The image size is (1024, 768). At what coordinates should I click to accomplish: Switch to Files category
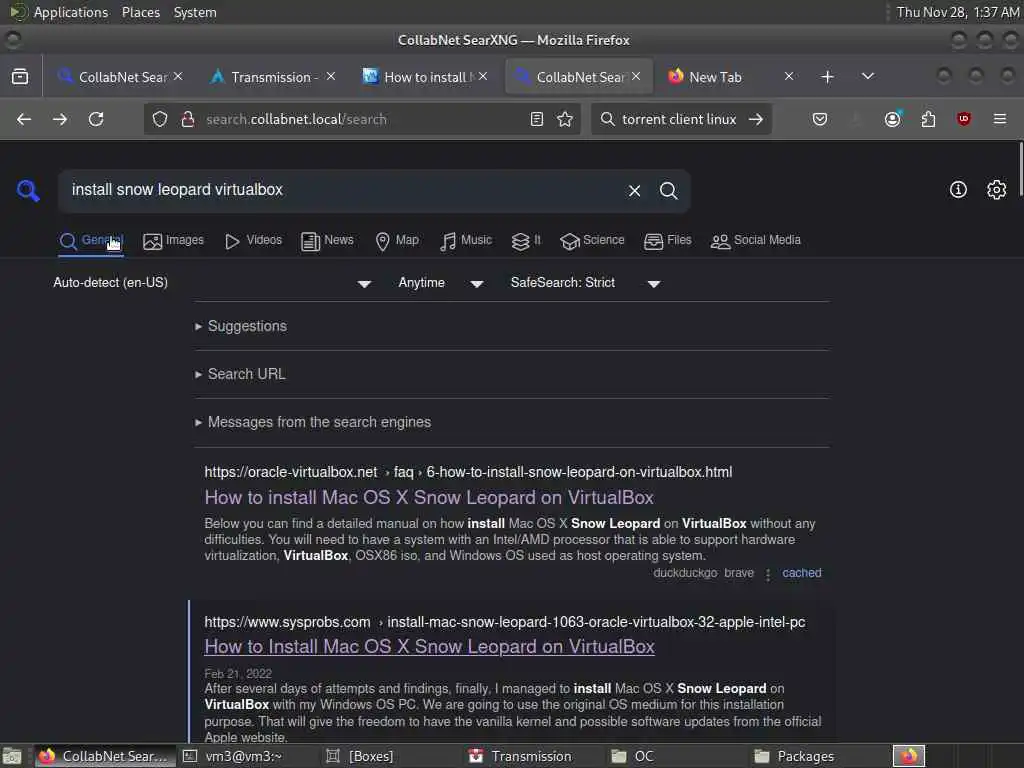click(667, 240)
